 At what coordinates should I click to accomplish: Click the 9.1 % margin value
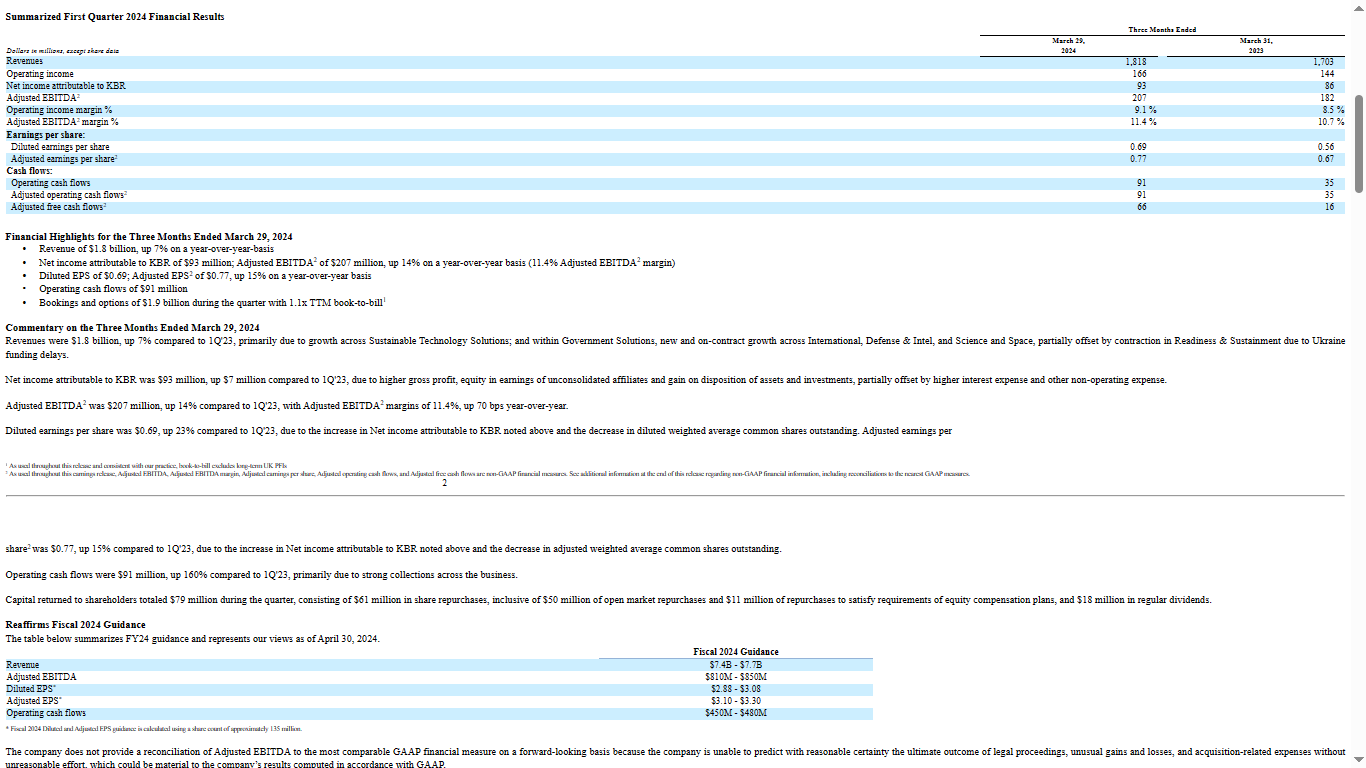1146,110
